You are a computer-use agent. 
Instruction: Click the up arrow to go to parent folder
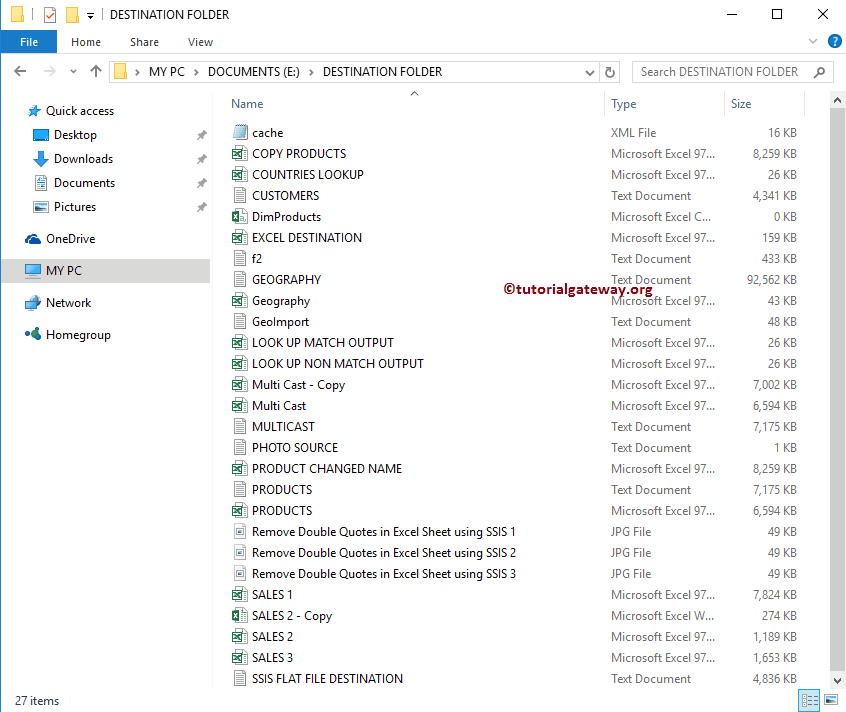point(95,72)
